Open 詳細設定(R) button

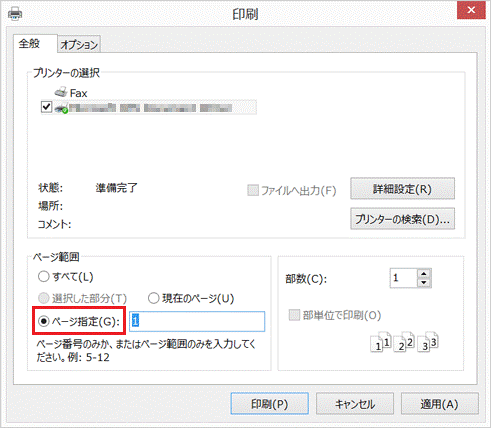point(402,189)
